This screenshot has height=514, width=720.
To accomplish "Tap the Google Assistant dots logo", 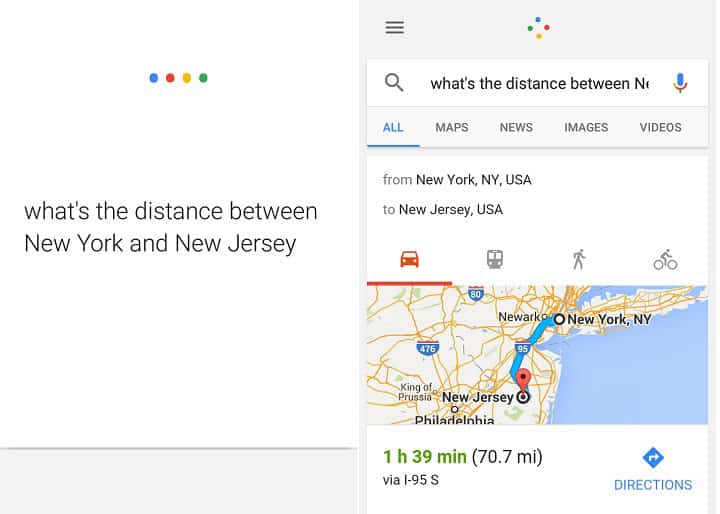I will pos(538,28).
